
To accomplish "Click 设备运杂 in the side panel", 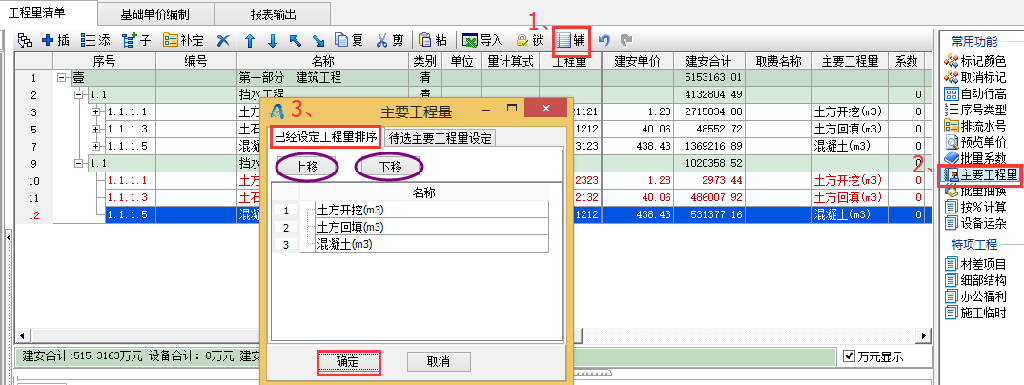I will point(976,224).
